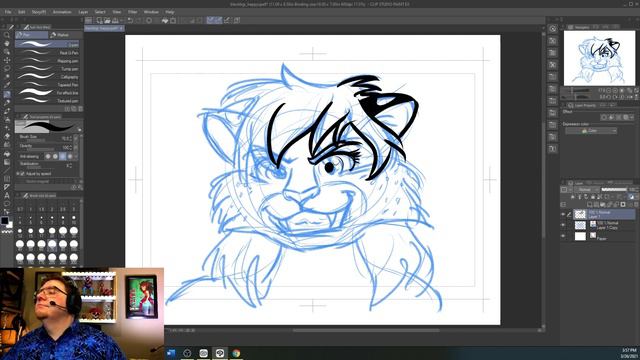Select Layer 1 in the Layer panel
640x360 pixels.
click(604, 214)
